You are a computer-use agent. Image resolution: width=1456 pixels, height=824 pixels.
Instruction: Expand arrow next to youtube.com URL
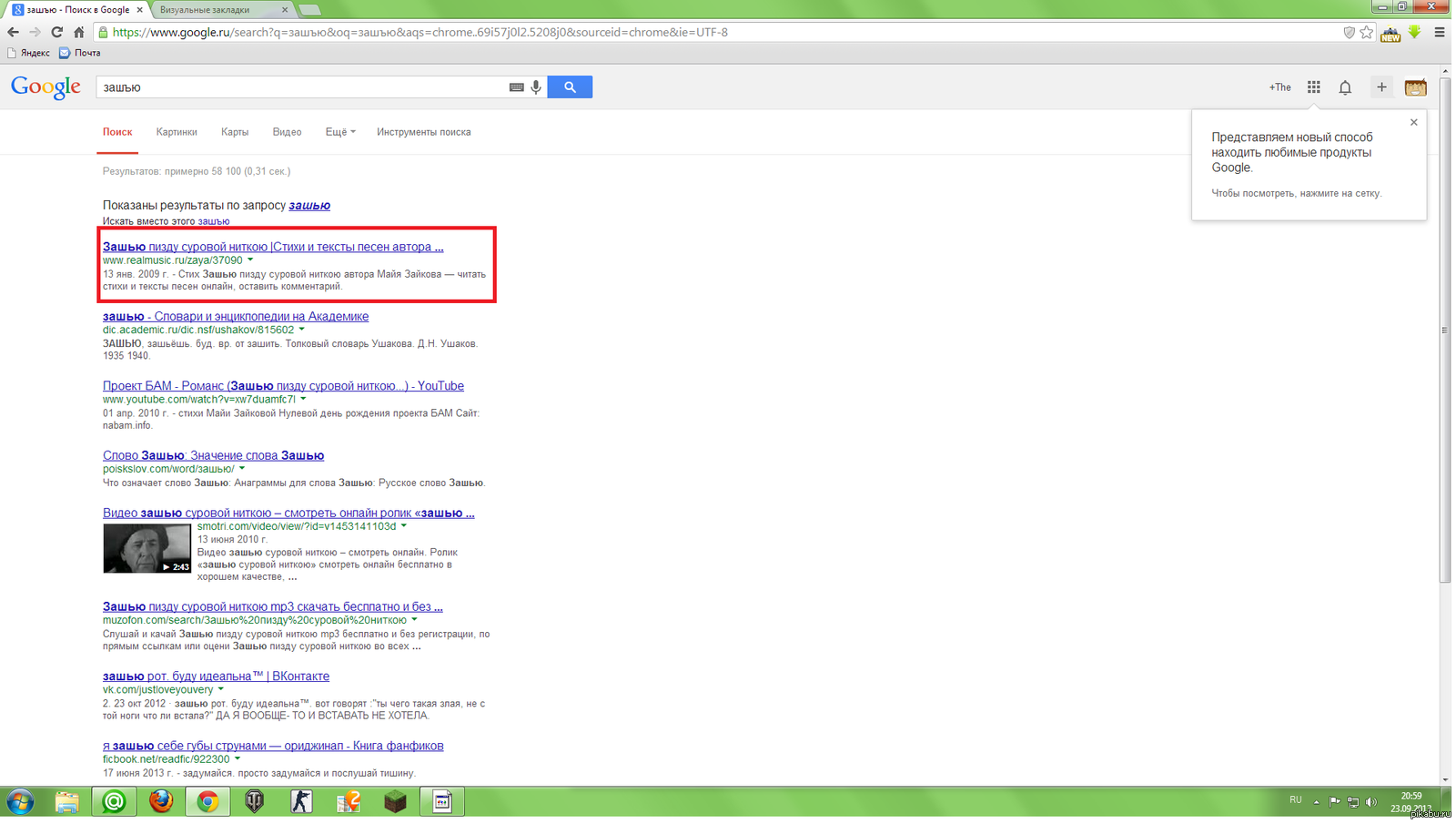[303, 399]
